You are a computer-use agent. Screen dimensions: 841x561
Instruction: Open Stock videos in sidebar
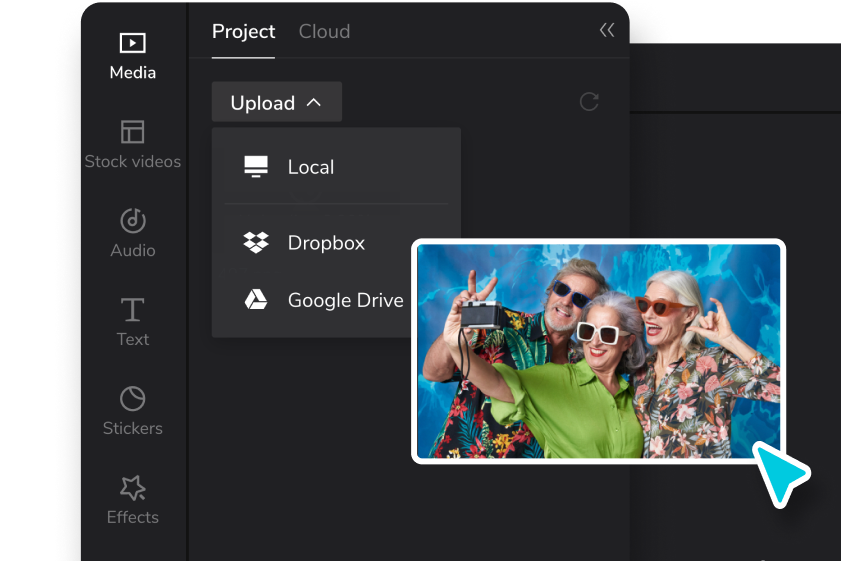point(132,145)
